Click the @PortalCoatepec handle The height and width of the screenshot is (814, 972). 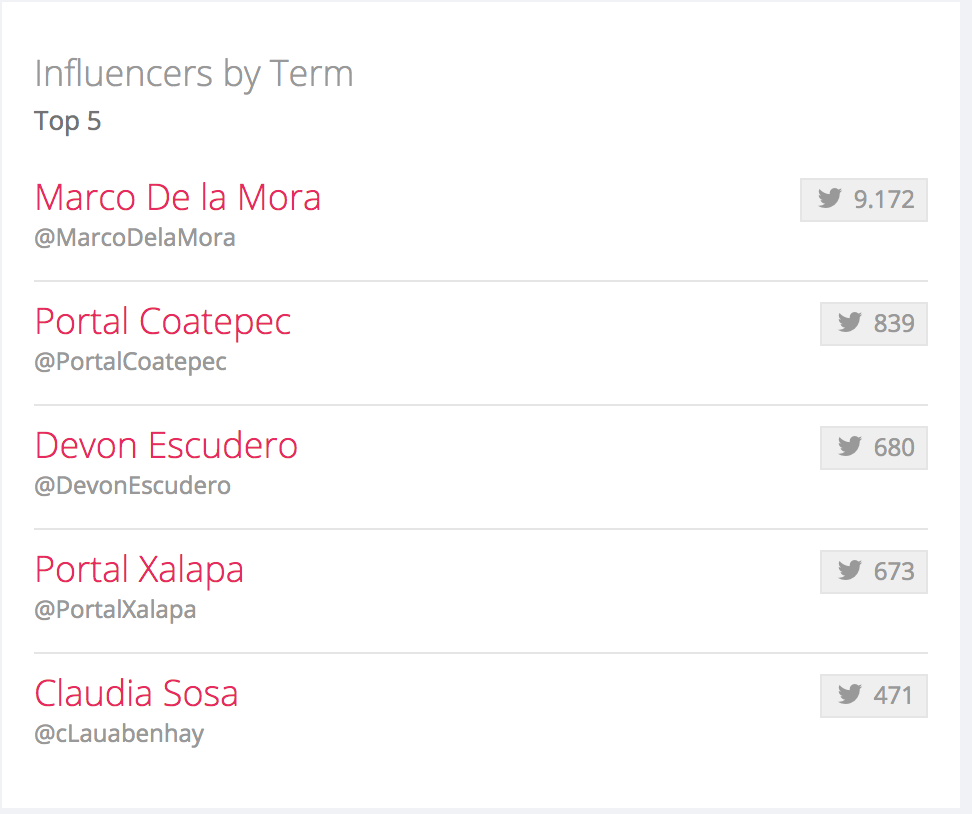tap(131, 362)
